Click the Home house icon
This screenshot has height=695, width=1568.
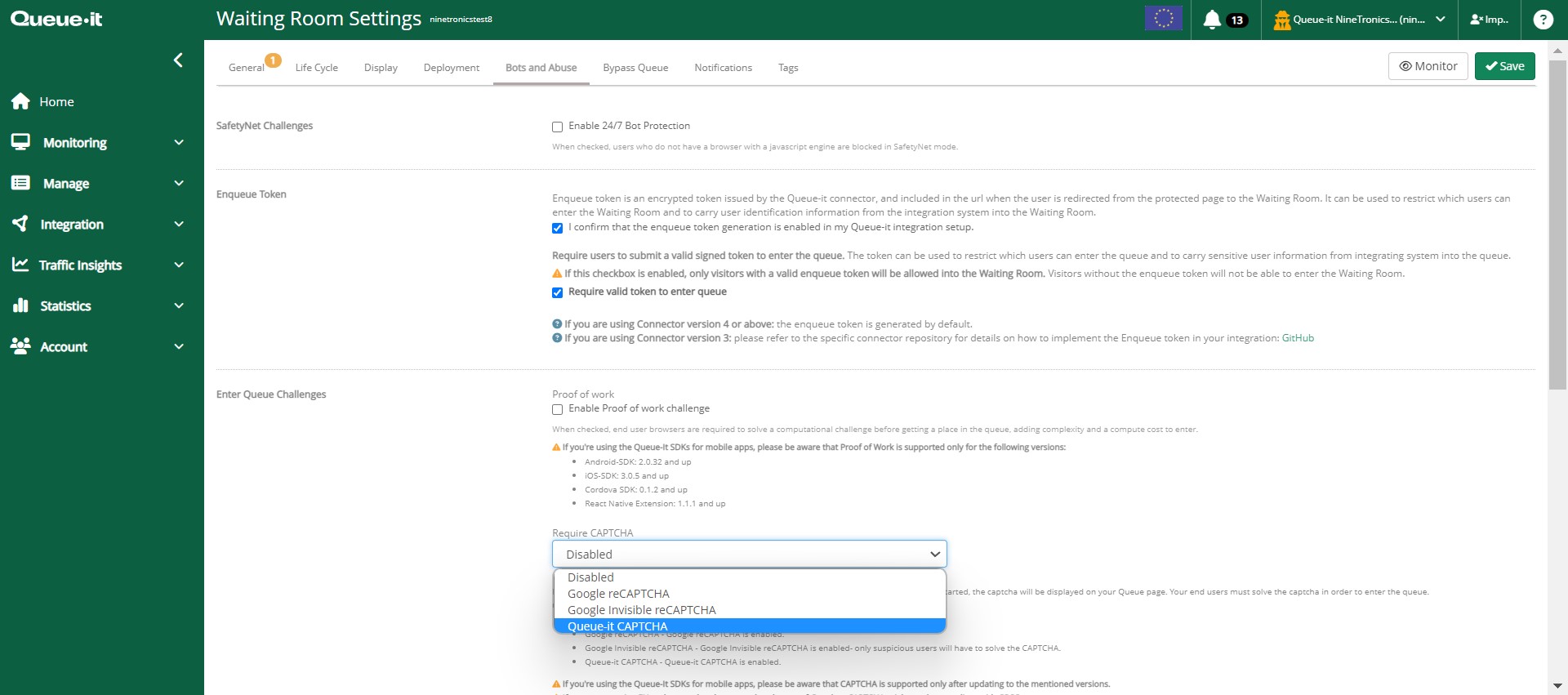click(20, 101)
